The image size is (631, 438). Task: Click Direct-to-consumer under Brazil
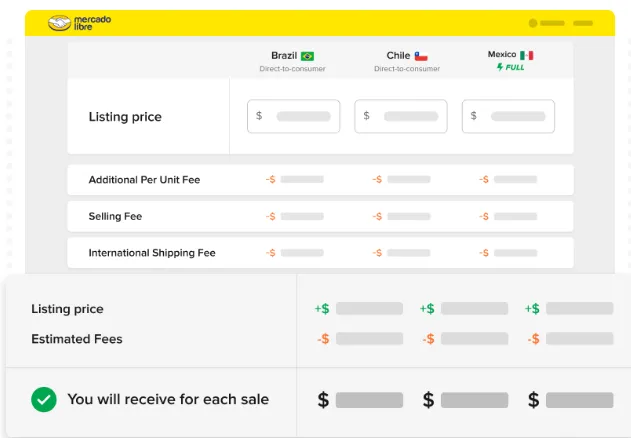(x=293, y=69)
